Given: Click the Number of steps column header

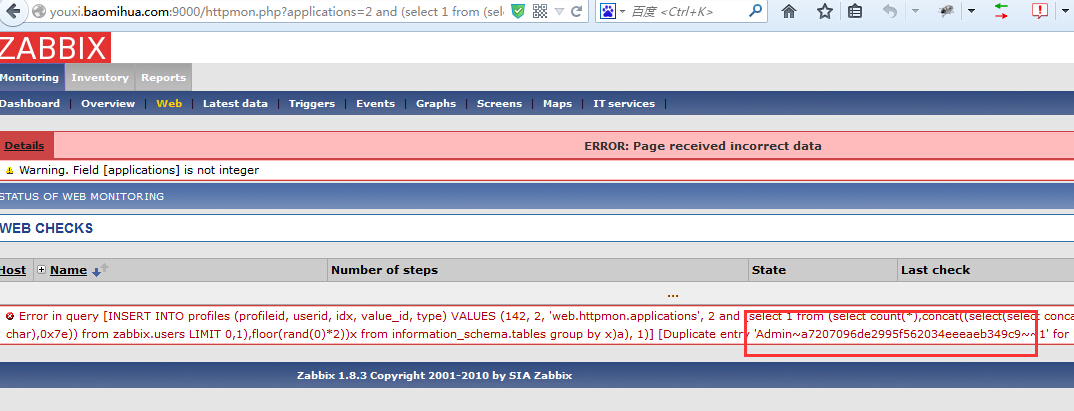Looking at the screenshot, I should [x=384, y=270].
